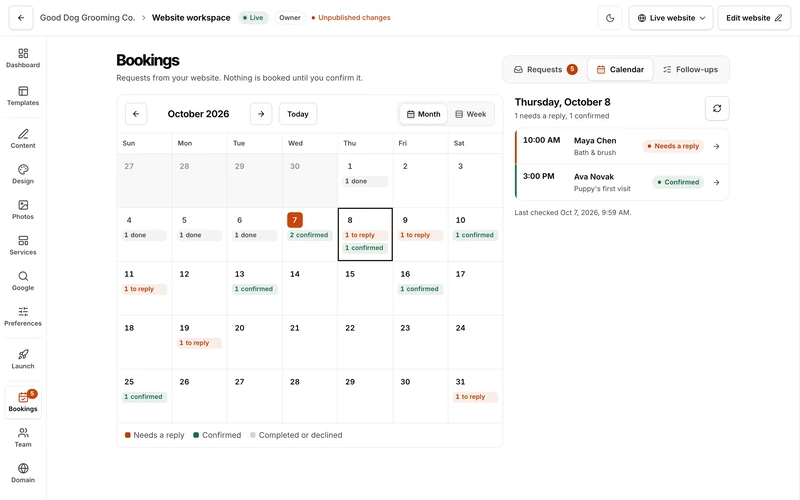Click "1 done" on October 6
The height and width of the screenshot is (500, 800).
click(x=255, y=235)
